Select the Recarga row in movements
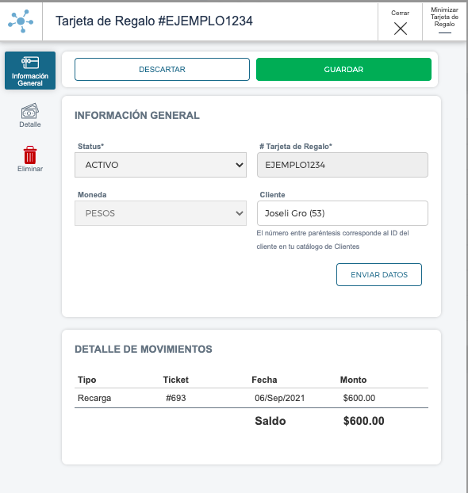The width and height of the screenshot is (468, 493). (251, 398)
